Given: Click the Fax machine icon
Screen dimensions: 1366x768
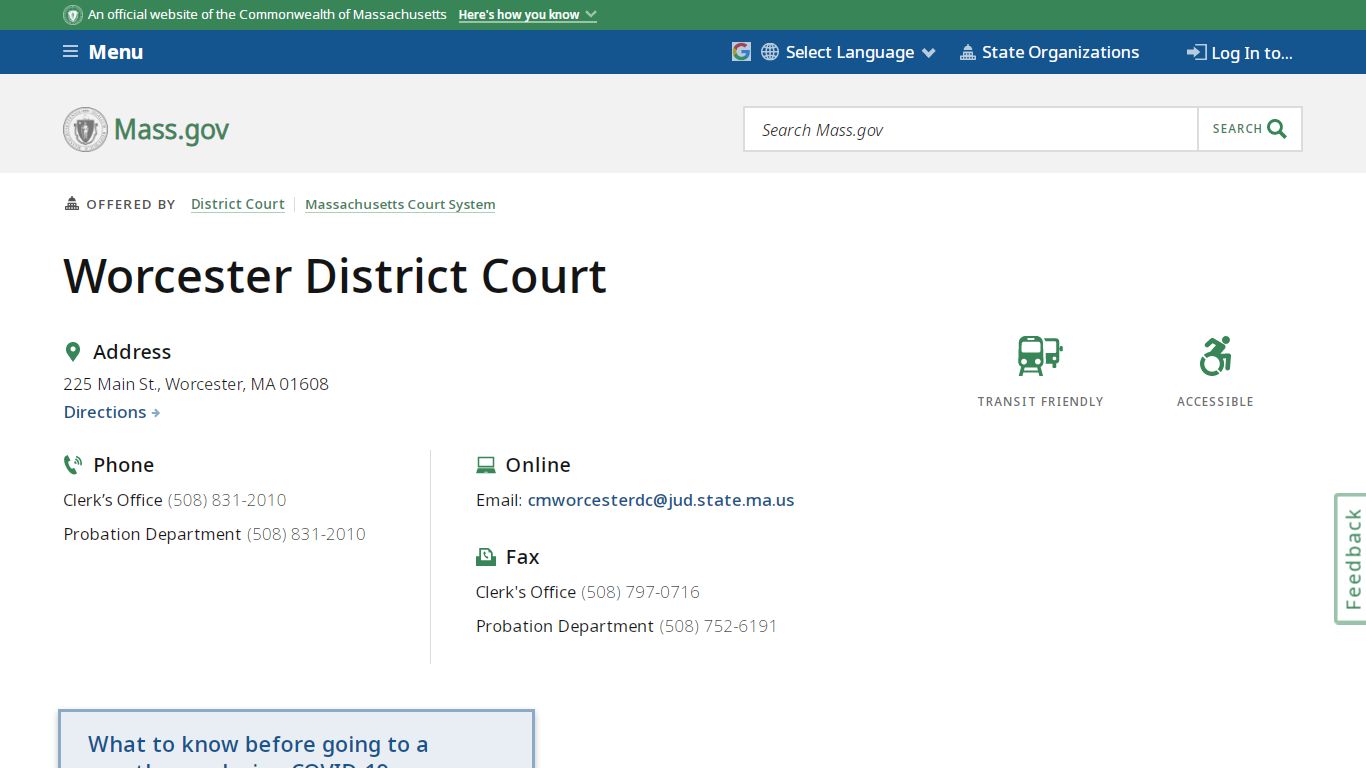Looking at the screenshot, I should point(486,557).
